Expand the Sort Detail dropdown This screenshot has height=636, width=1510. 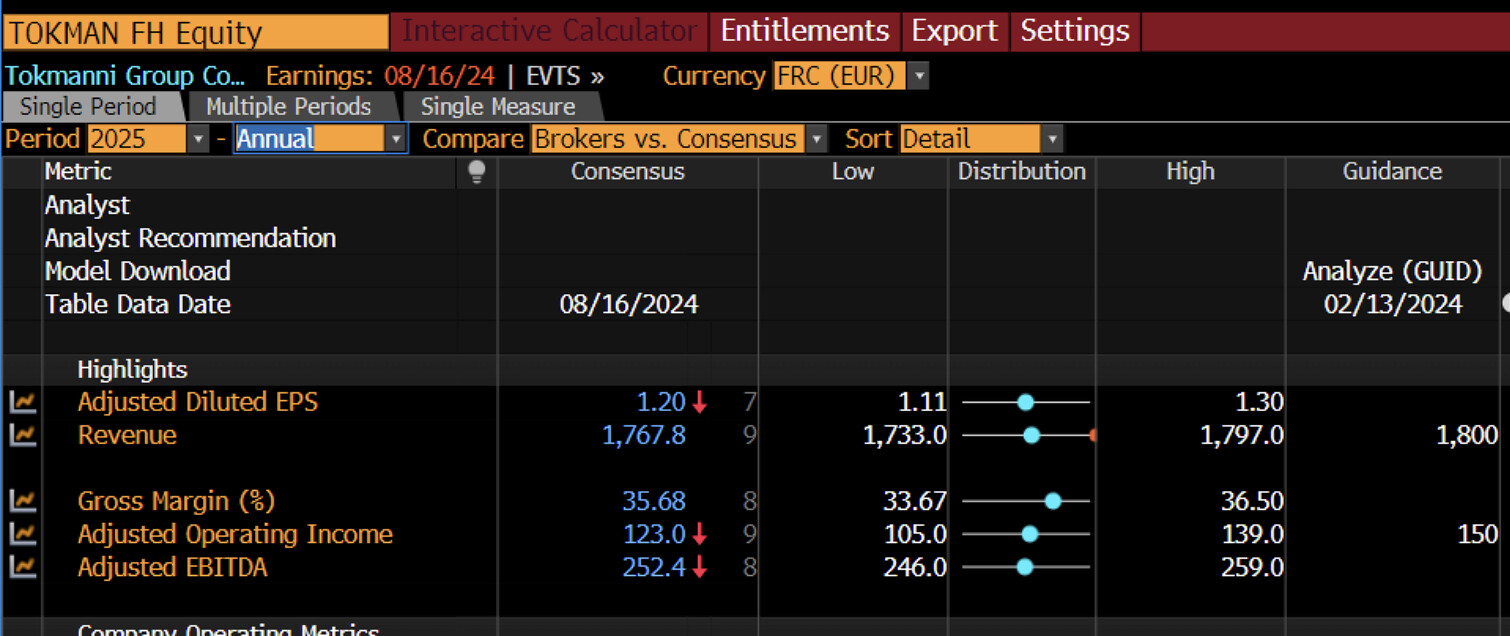[1052, 139]
